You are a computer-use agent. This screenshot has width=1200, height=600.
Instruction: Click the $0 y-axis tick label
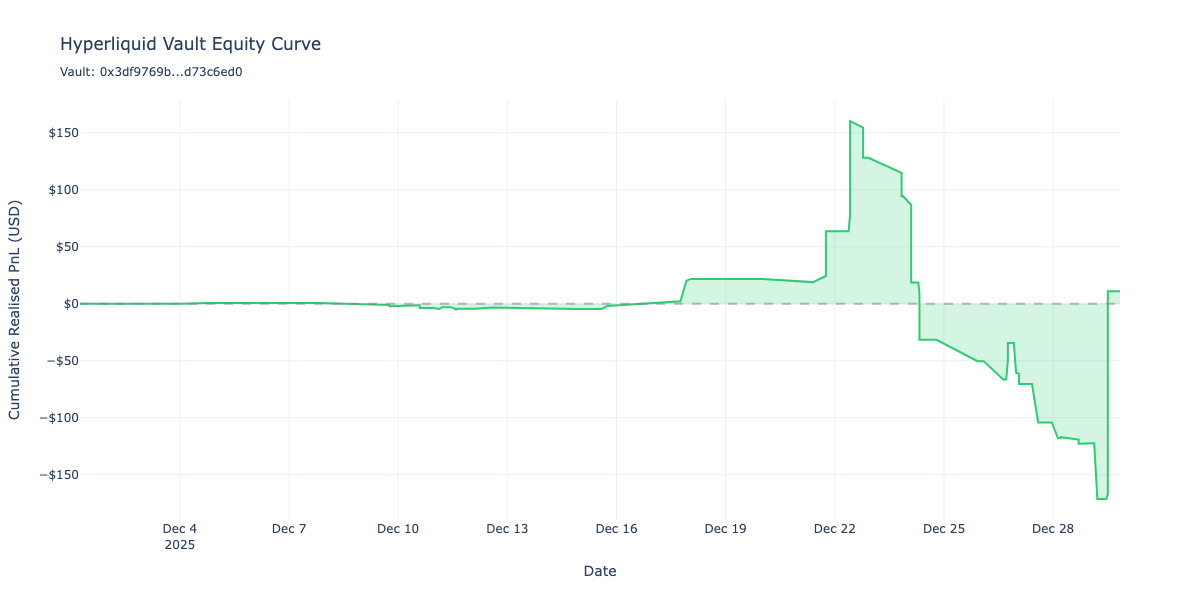click(72, 304)
